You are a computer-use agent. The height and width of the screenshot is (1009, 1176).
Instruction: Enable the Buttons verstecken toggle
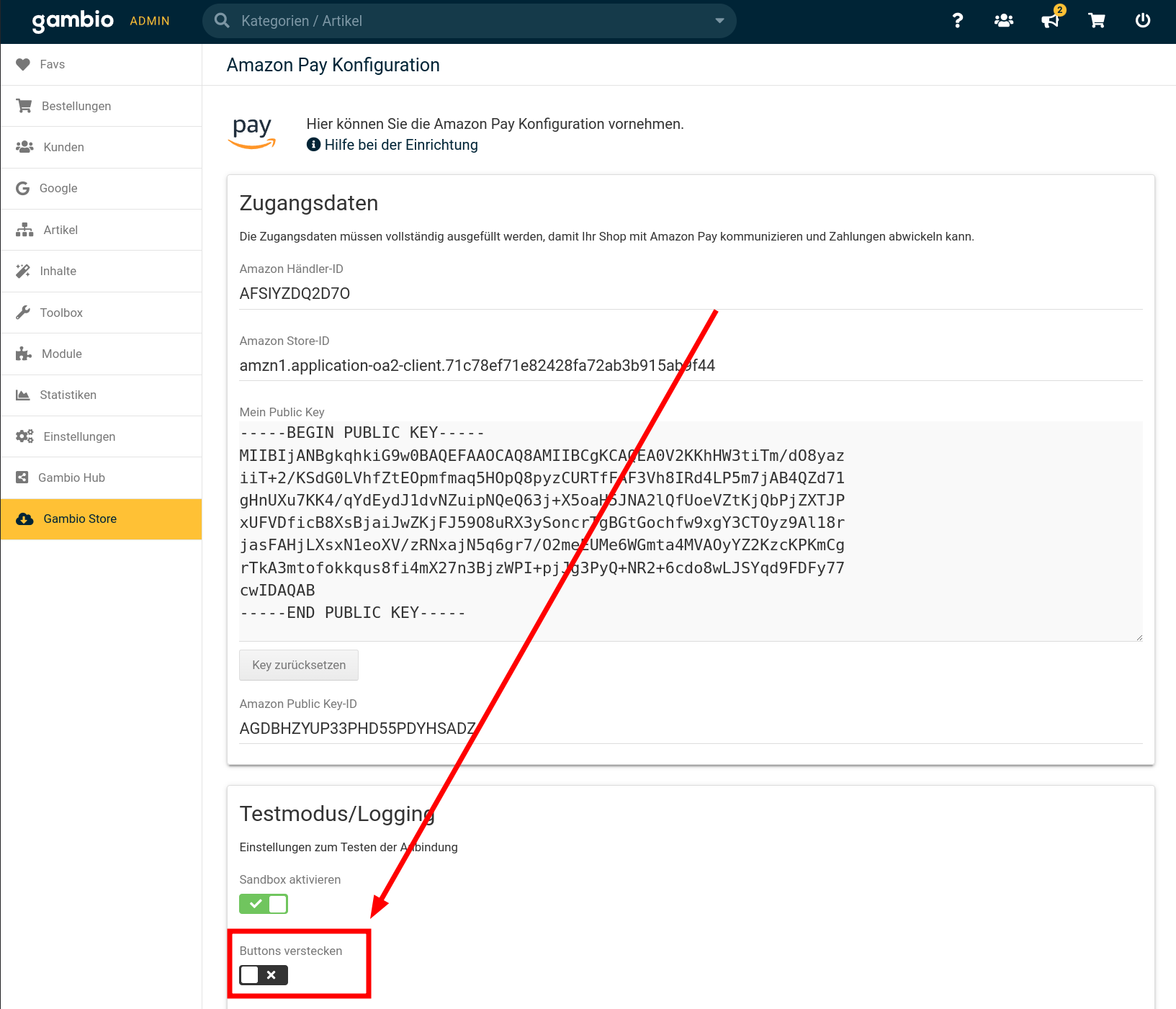264,975
